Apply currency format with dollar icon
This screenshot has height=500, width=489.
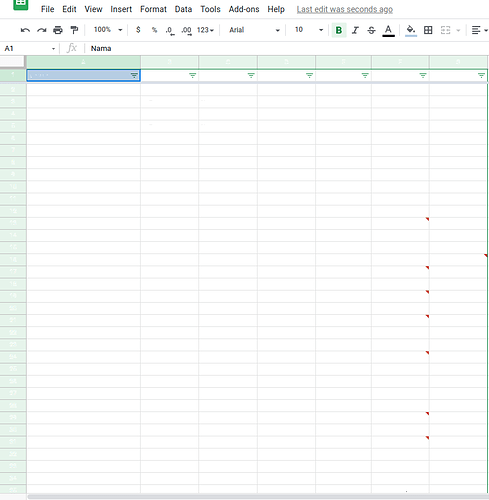138,30
